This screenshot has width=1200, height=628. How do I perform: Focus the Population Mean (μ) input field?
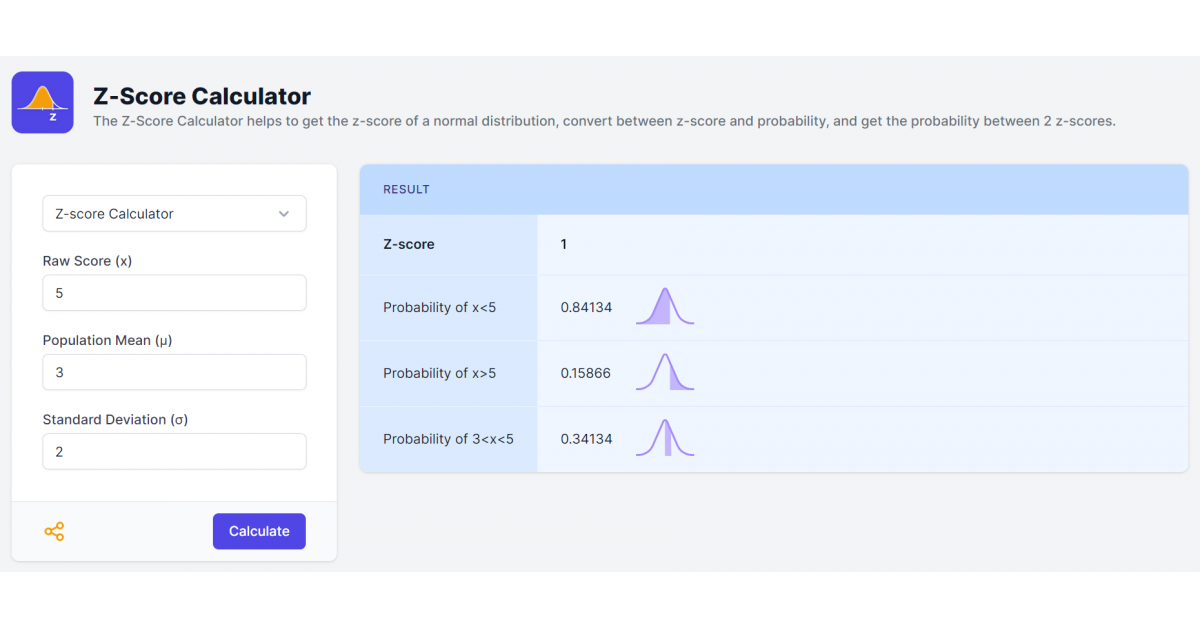174,372
